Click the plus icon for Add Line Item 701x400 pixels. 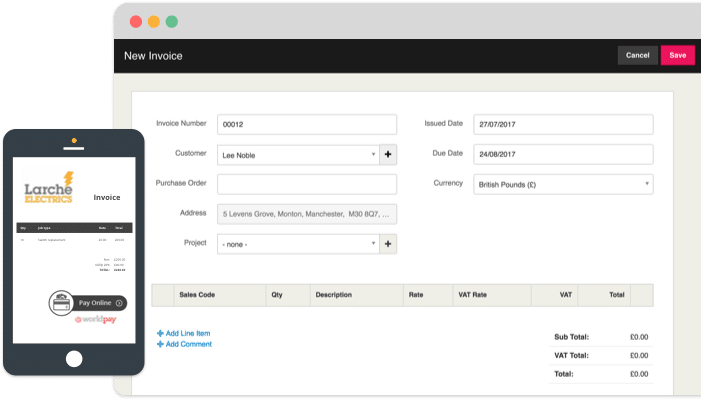[160, 333]
